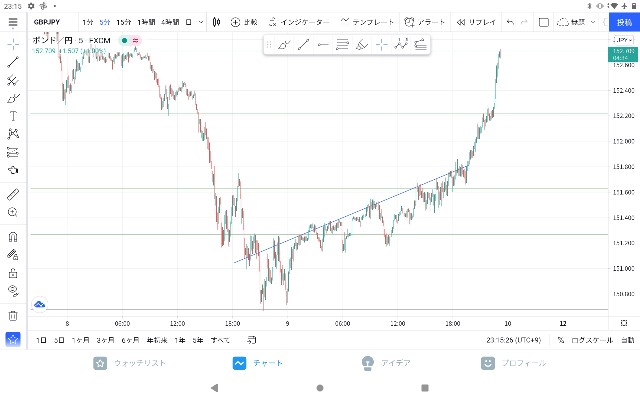
Task: Open the 比較 compare symbol button
Action: 244,22
